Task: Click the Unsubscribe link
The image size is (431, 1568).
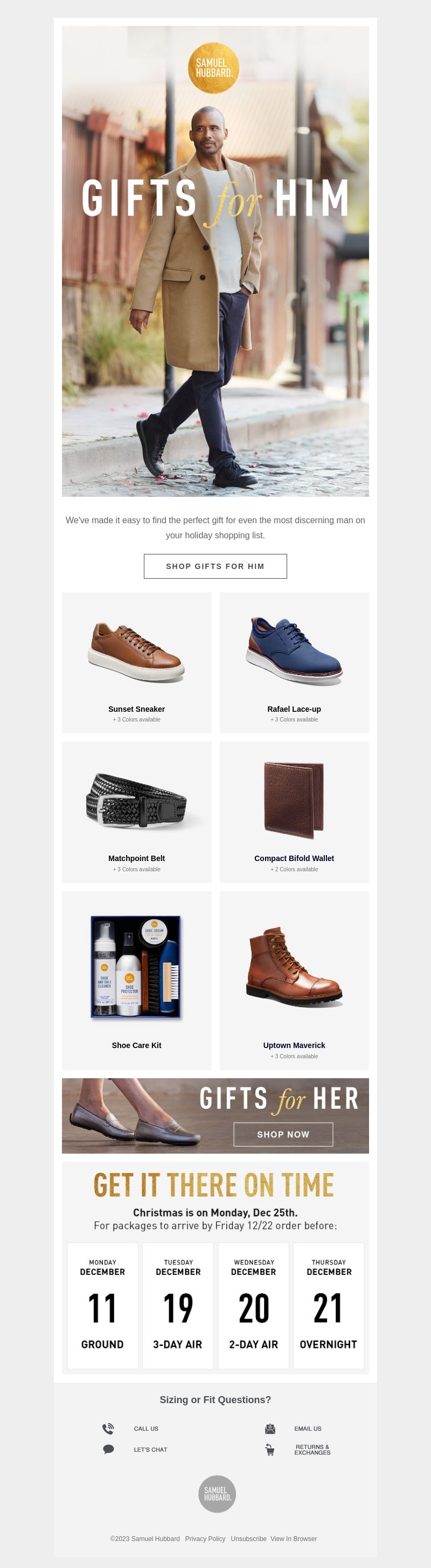Action: click(x=248, y=1538)
